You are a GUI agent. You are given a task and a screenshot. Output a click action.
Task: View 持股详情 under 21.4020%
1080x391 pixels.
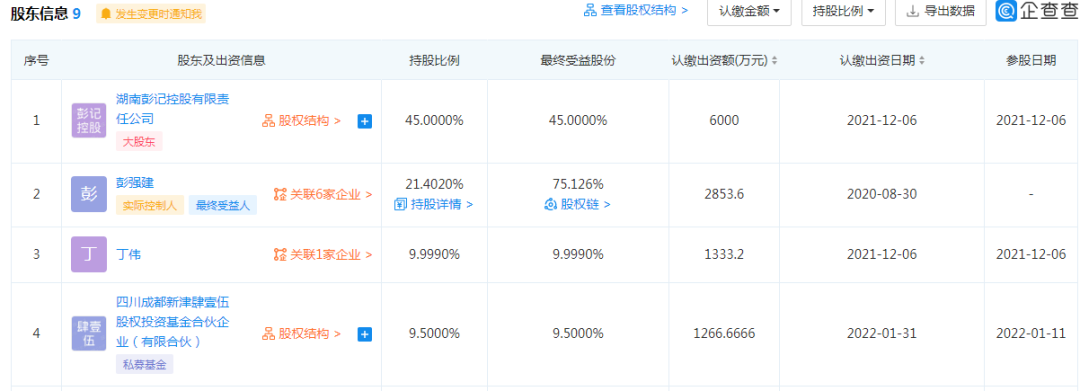(x=434, y=204)
